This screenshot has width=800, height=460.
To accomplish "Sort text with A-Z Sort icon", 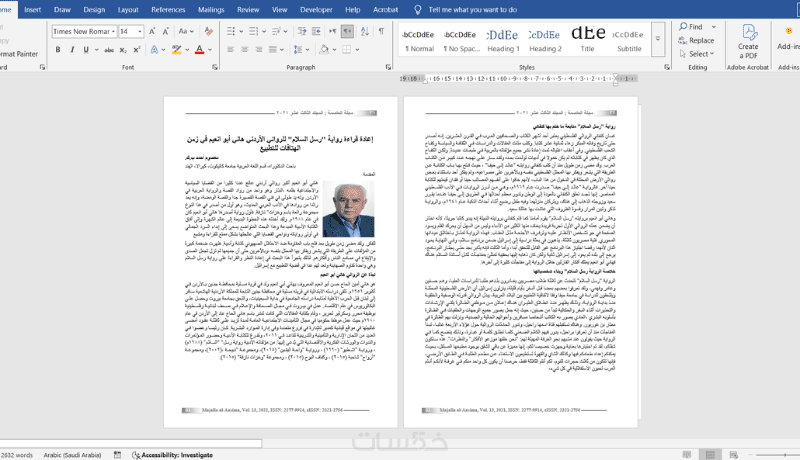I will pyautogui.click(x=365, y=32).
